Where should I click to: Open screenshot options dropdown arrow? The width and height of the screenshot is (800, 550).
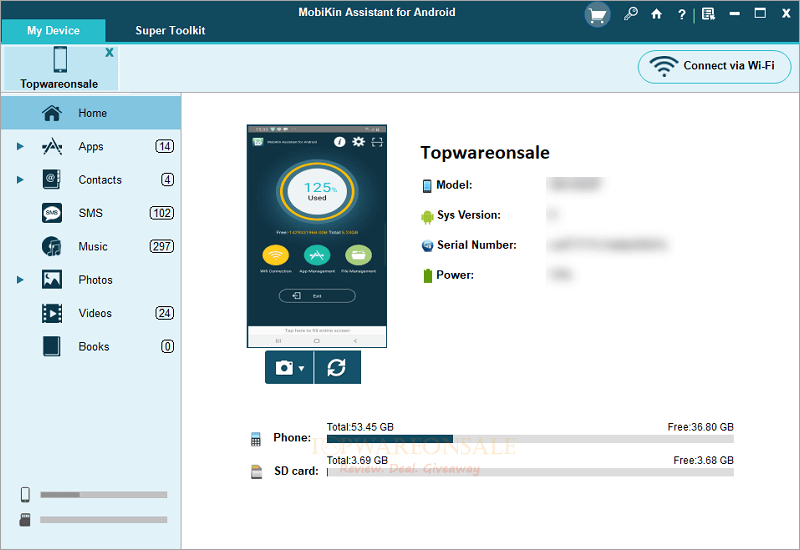tap(302, 368)
